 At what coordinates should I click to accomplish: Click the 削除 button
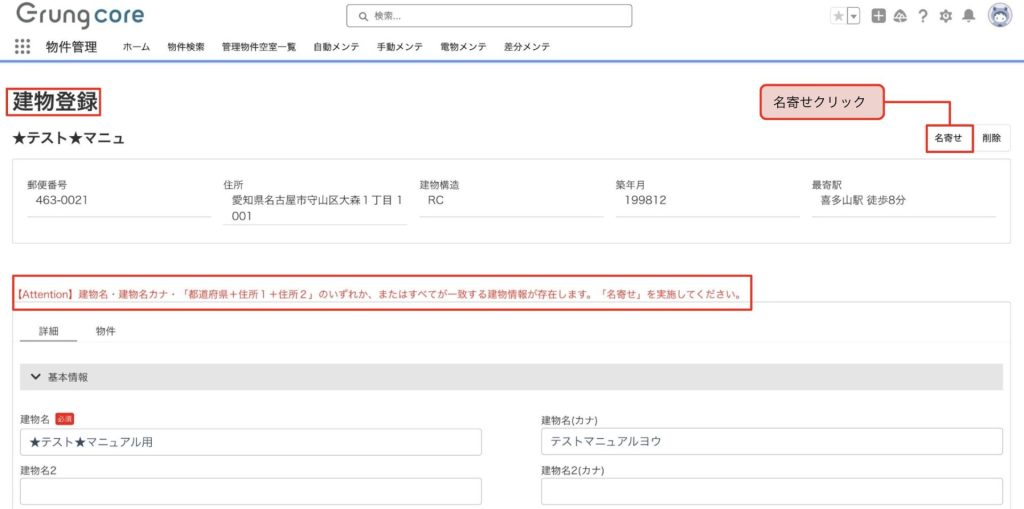click(x=991, y=139)
